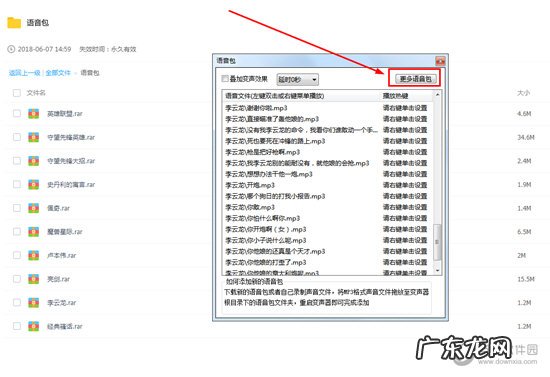Viewport: 550px width, 377px height.
Task: Check the box for 守望先锋大招.rar
Action: (x=16, y=161)
